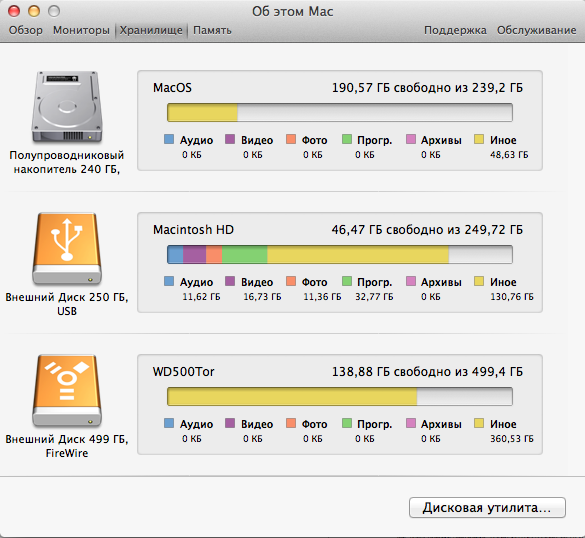
Task: Click 'Внешний Диск 499 ГБ, FireWire' label
Action: coord(67,446)
